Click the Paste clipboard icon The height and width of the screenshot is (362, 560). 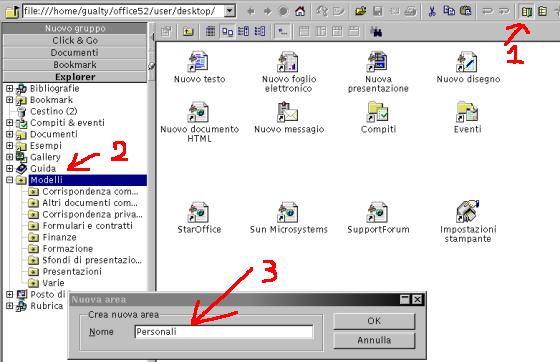pyautogui.click(x=465, y=11)
